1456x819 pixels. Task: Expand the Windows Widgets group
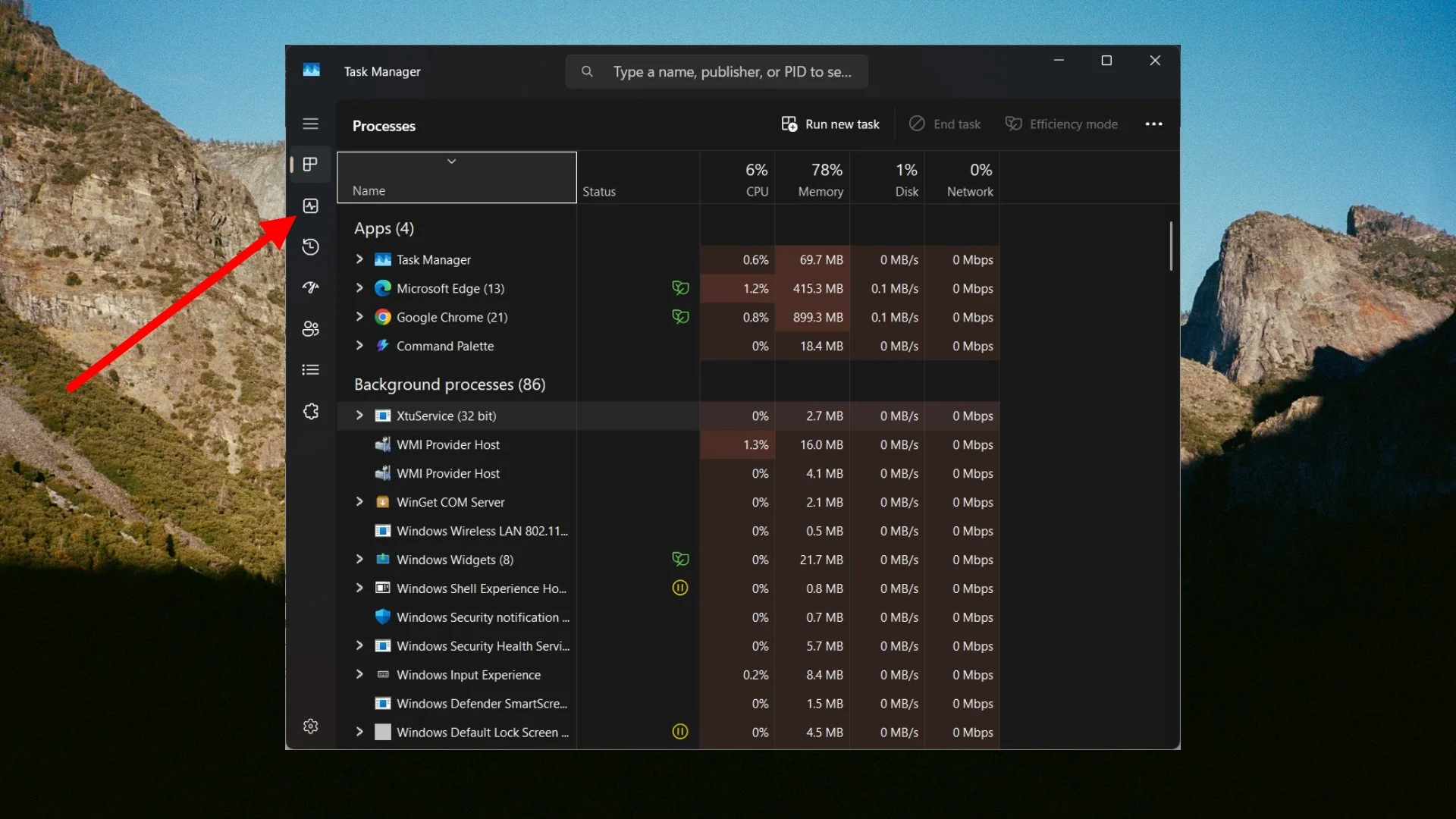[x=359, y=559]
